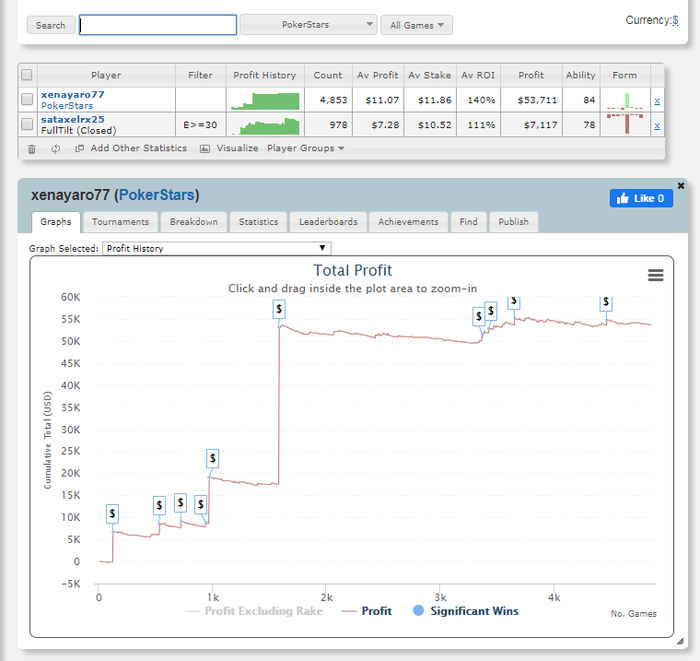Click the refresh icon in table toolbar

(x=55, y=149)
